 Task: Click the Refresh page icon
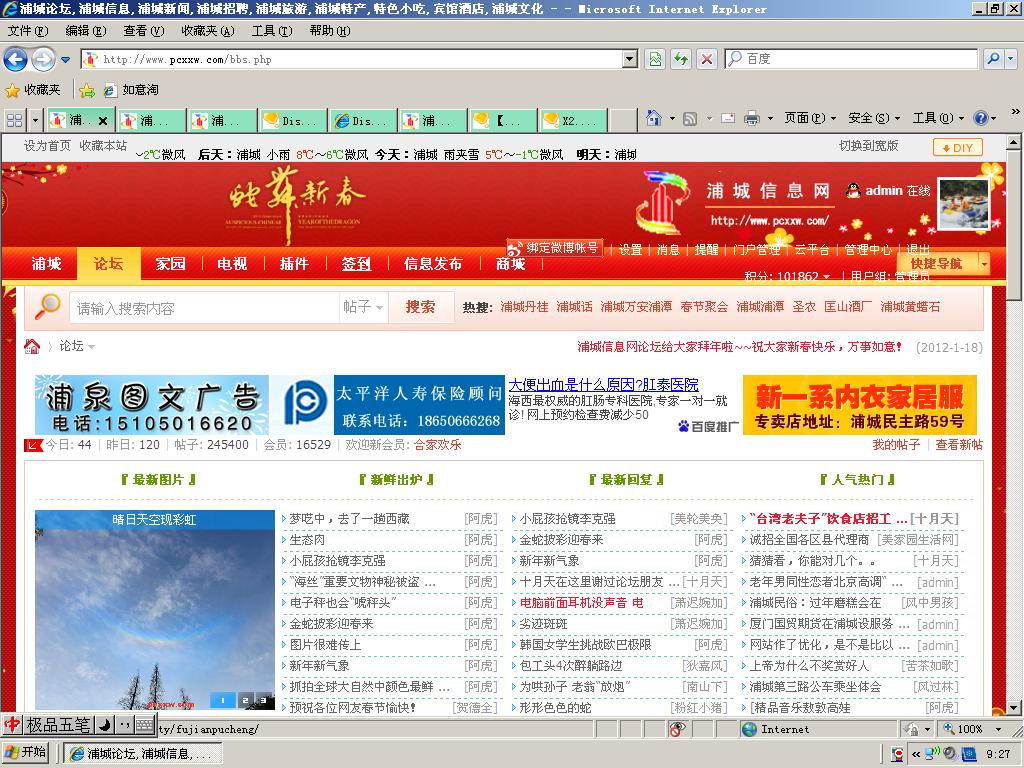click(x=681, y=60)
